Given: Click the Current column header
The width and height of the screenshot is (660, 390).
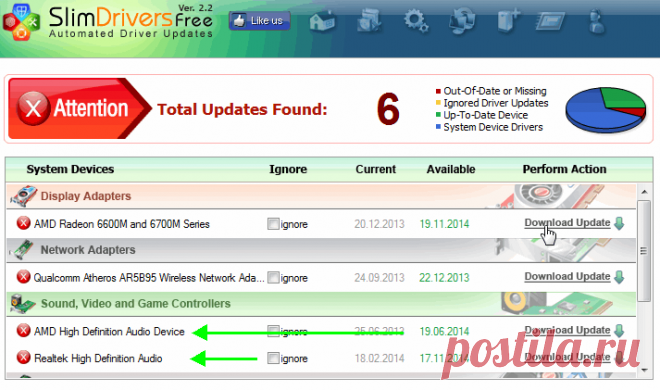Looking at the screenshot, I should coord(375,169).
